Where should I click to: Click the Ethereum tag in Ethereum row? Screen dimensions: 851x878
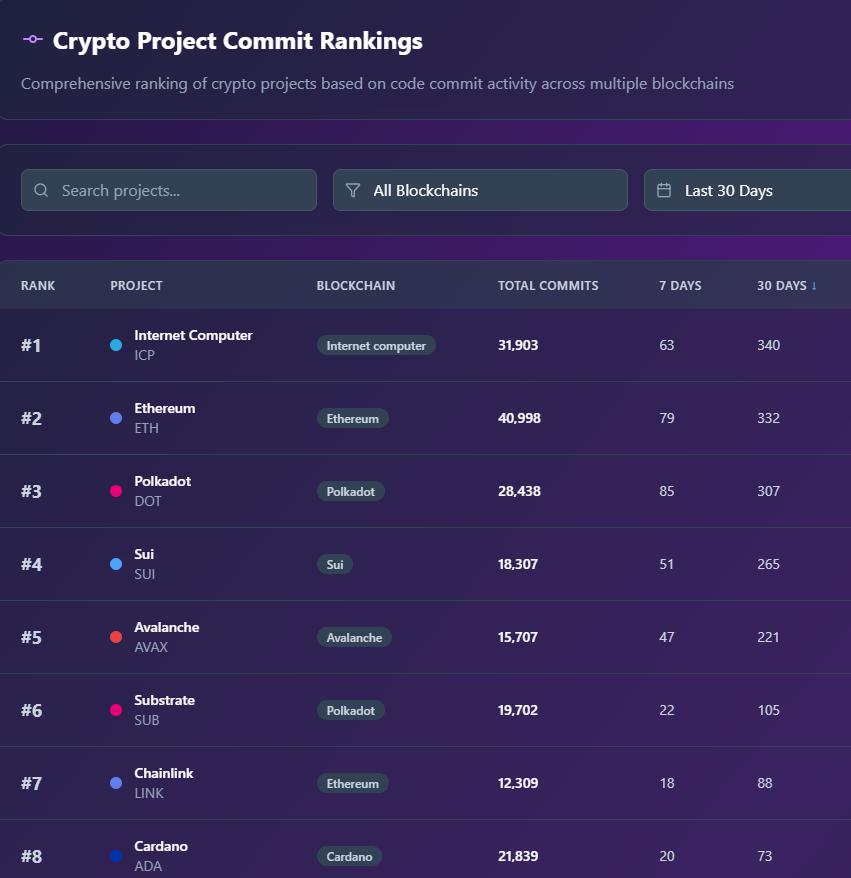click(x=353, y=418)
